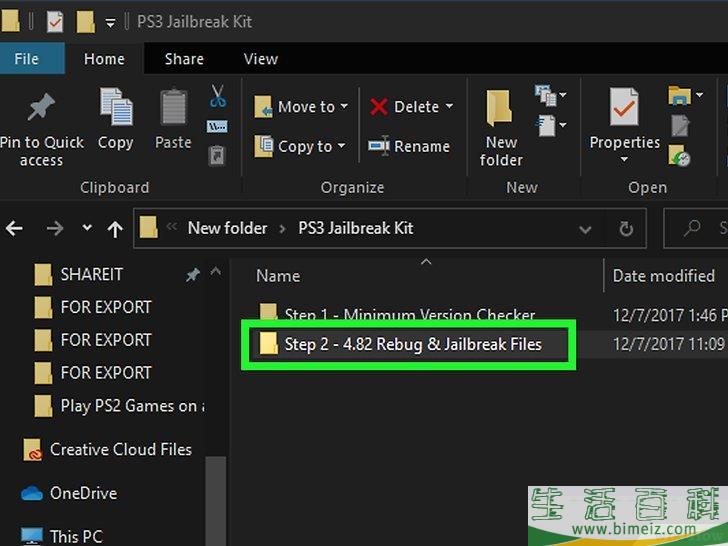Open Customize Quick Access Toolbar dropdown
Image resolution: width=728 pixels, height=546 pixels.
pos(110,22)
